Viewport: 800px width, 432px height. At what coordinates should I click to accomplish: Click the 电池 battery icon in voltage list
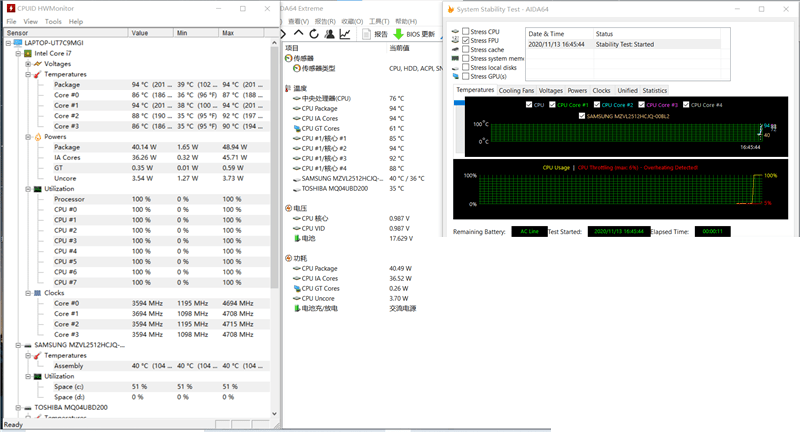tap(296, 238)
